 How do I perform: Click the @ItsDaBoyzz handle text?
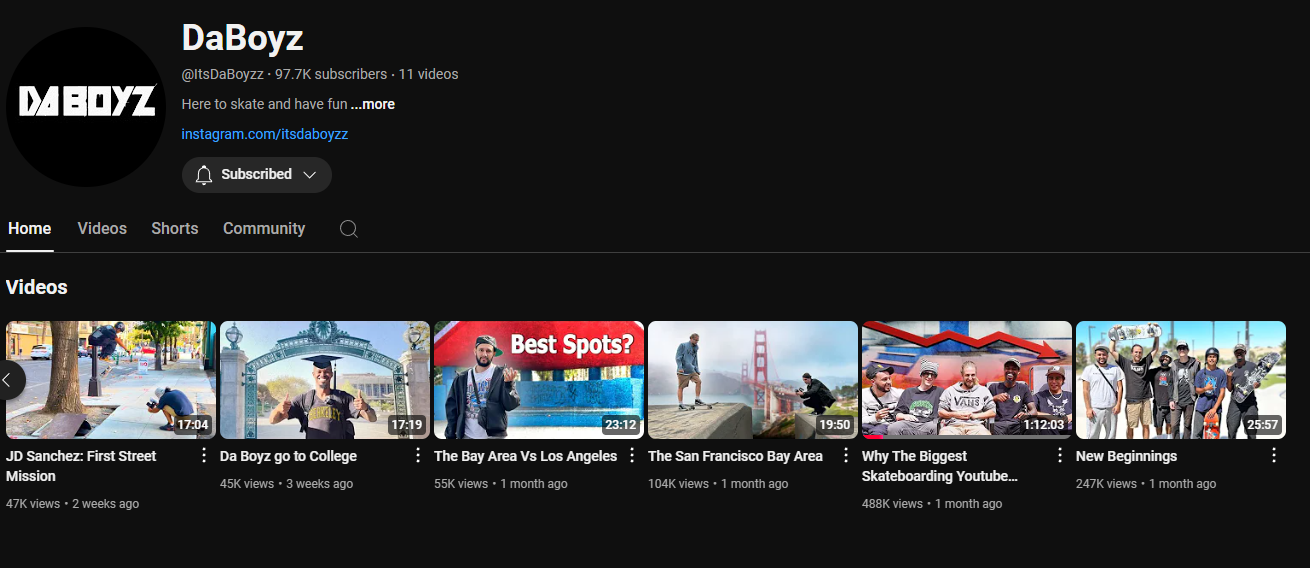click(223, 74)
